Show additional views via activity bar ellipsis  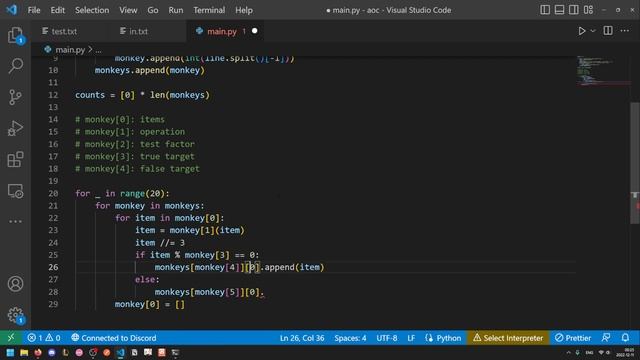16,222
